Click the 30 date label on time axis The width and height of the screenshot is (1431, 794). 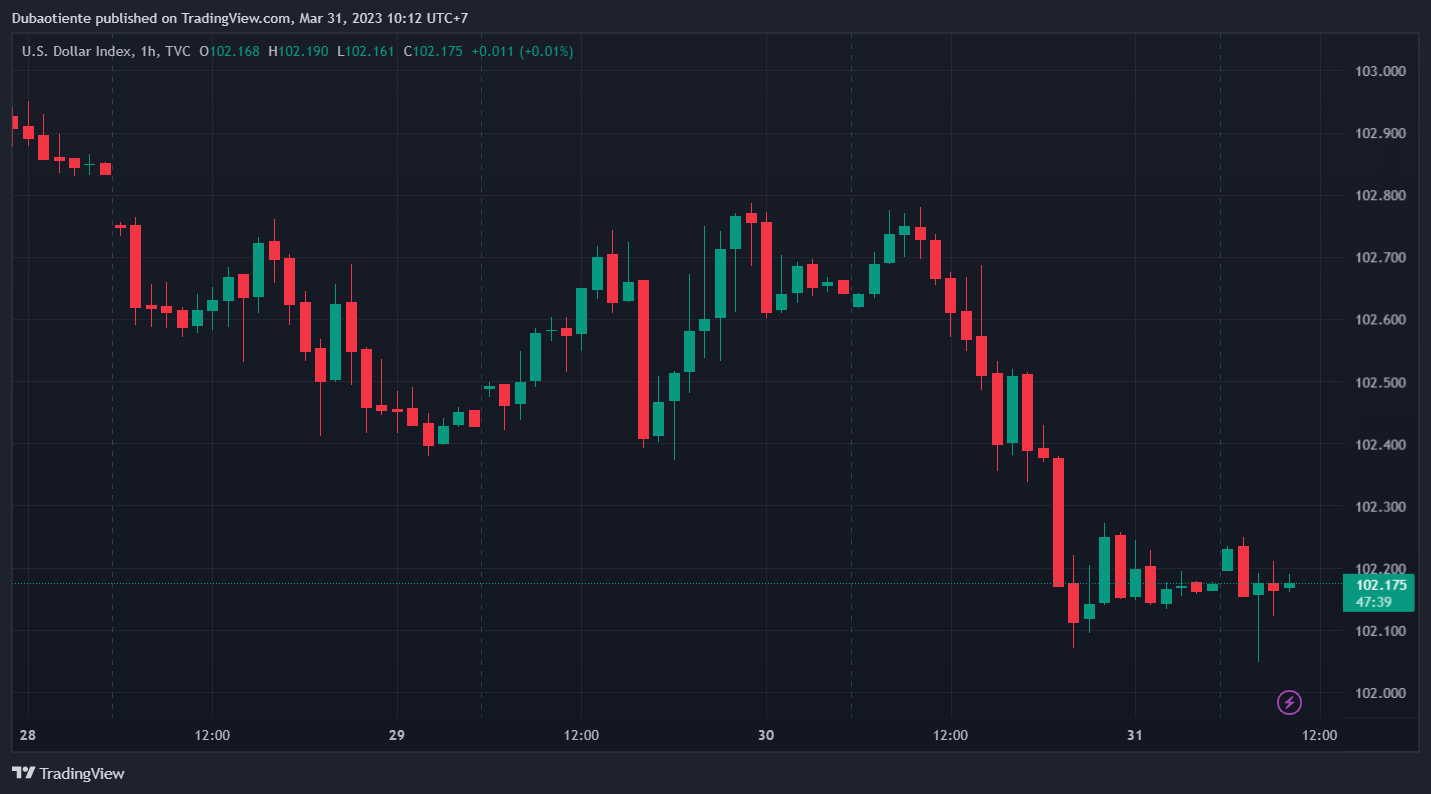click(x=766, y=736)
